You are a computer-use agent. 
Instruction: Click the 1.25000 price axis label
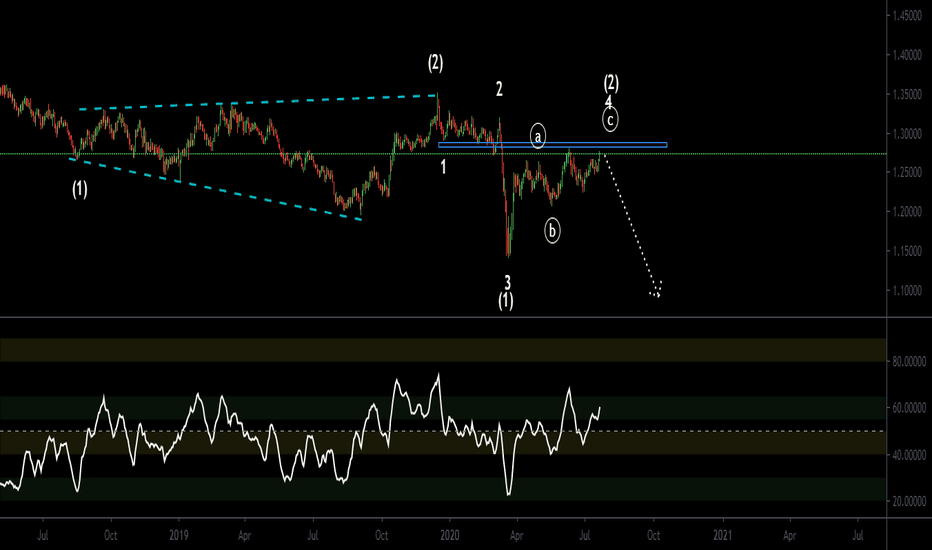(909, 173)
